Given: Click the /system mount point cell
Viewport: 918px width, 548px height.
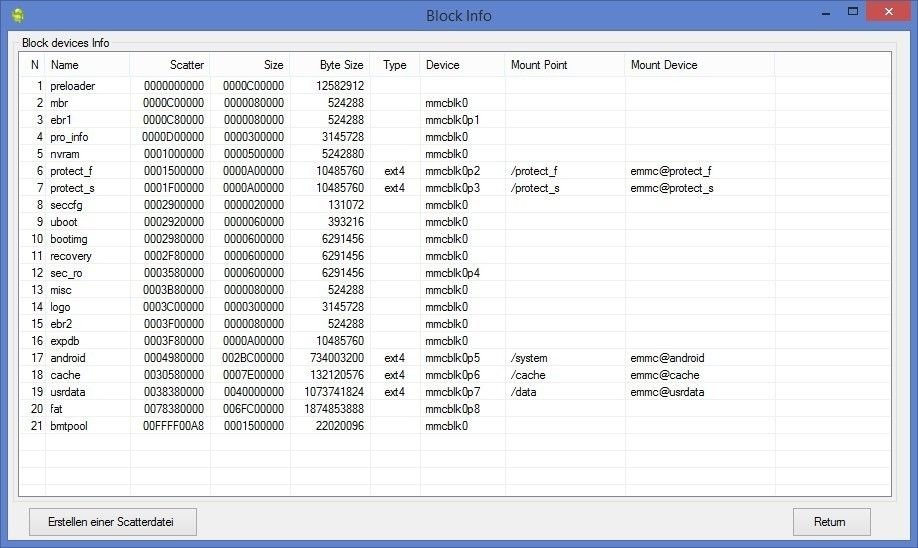Looking at the screenshot, I should pyautogui.click(x=529, y=358).
